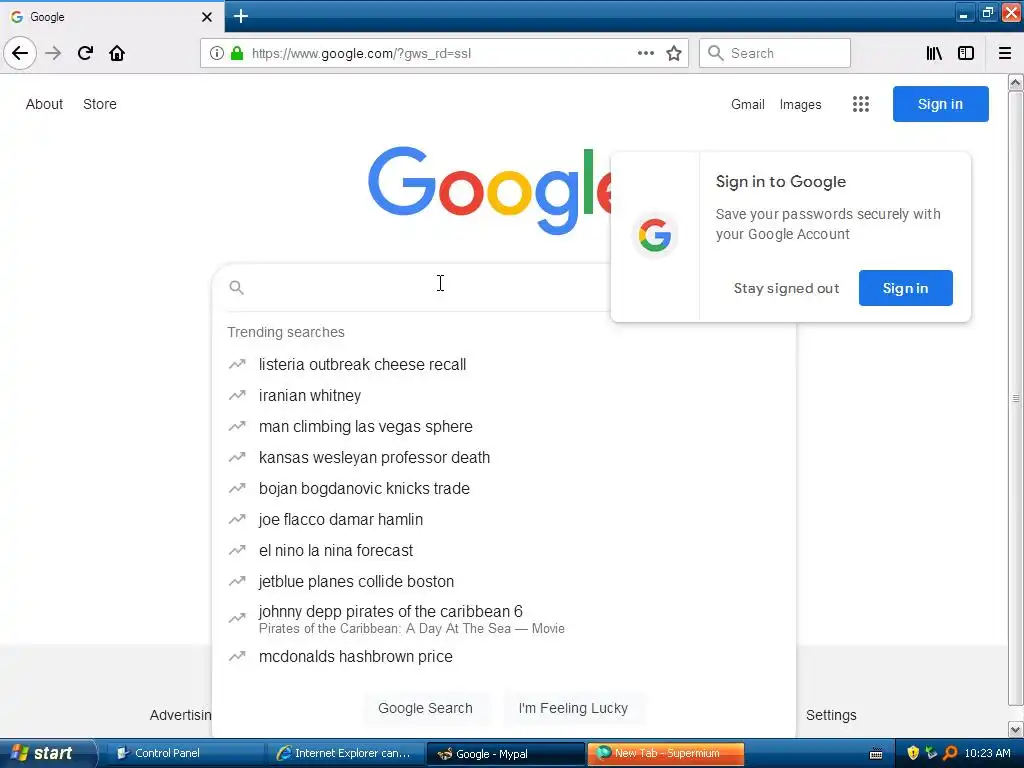Screen dimensions: 1024x768
Task: Click the taskbar clock showing 10:23 AM
Action: 987,753
